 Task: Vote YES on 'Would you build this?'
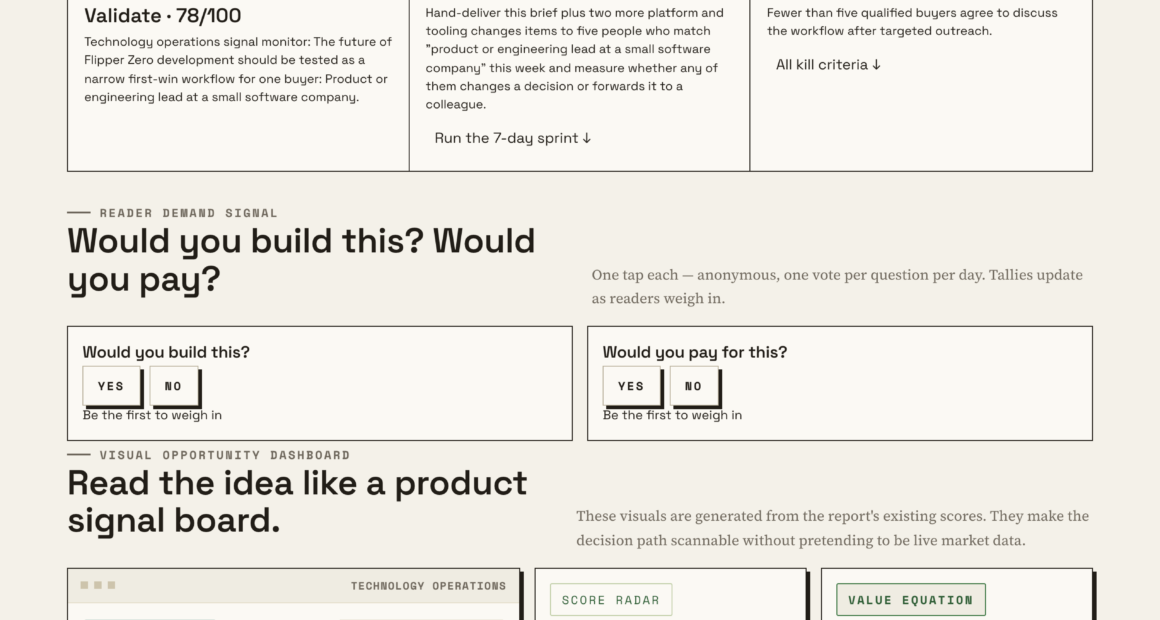[112, 386]
